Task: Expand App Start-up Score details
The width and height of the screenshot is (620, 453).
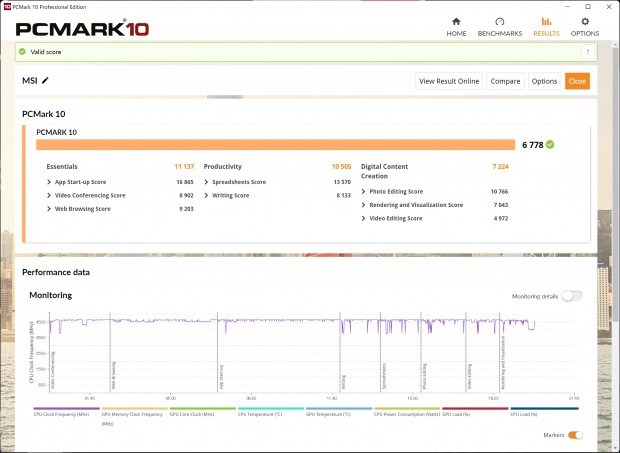Action: coord(49,182)
